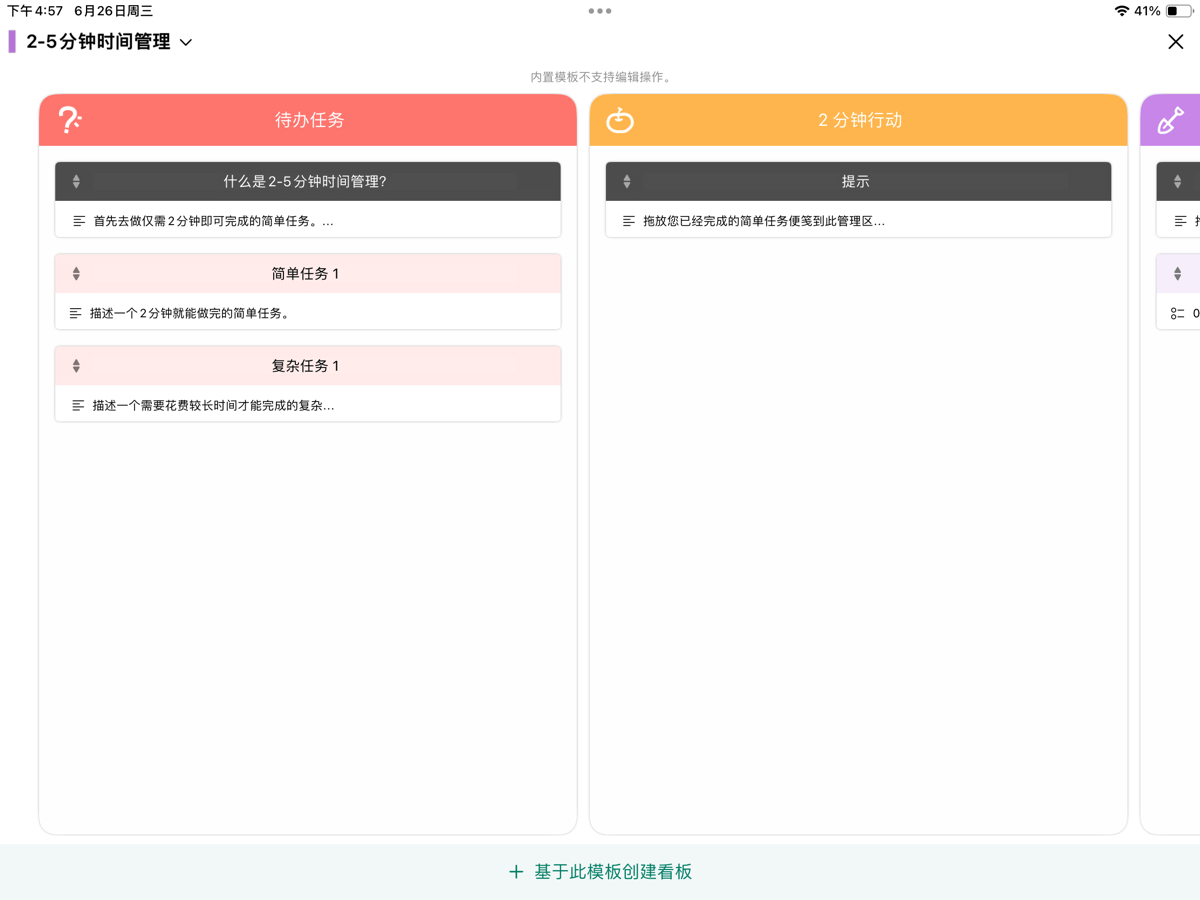Screen dimensions: 1200x900
Task: Tap the text 描述一个2分钟就能做完的简单任务
Action: [x=190, y=313]
